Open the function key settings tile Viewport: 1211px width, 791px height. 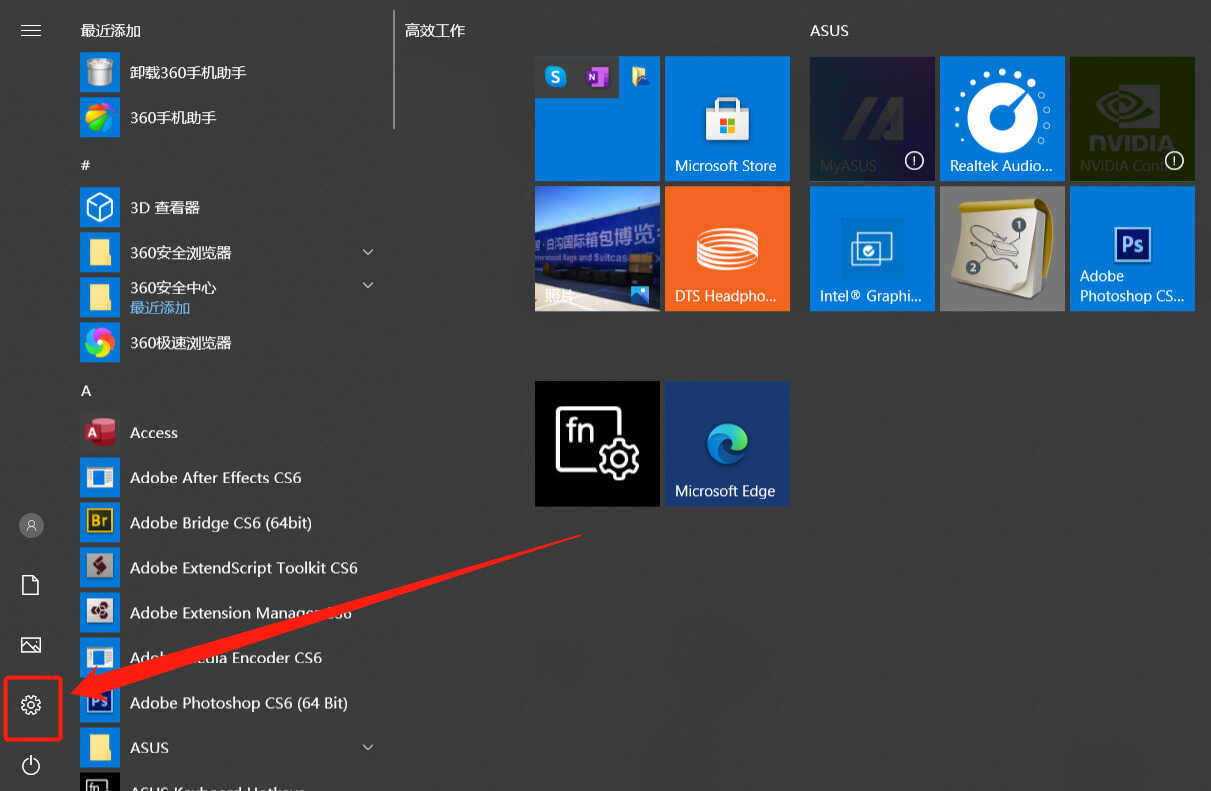[x=597, y=443]
